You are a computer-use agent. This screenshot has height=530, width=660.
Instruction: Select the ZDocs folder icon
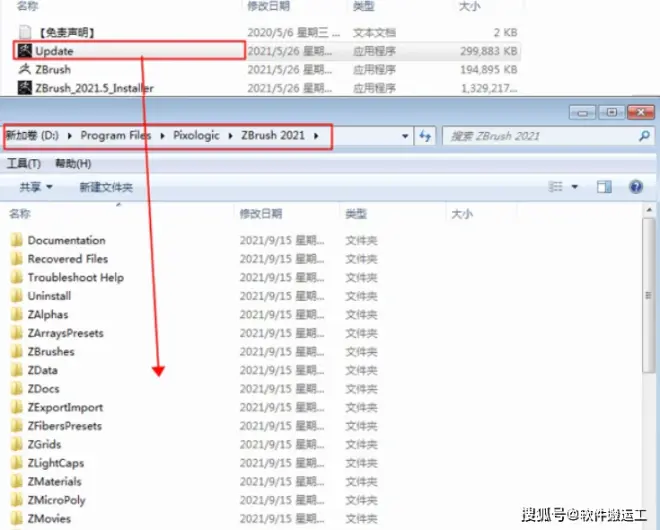pos(17,389)
